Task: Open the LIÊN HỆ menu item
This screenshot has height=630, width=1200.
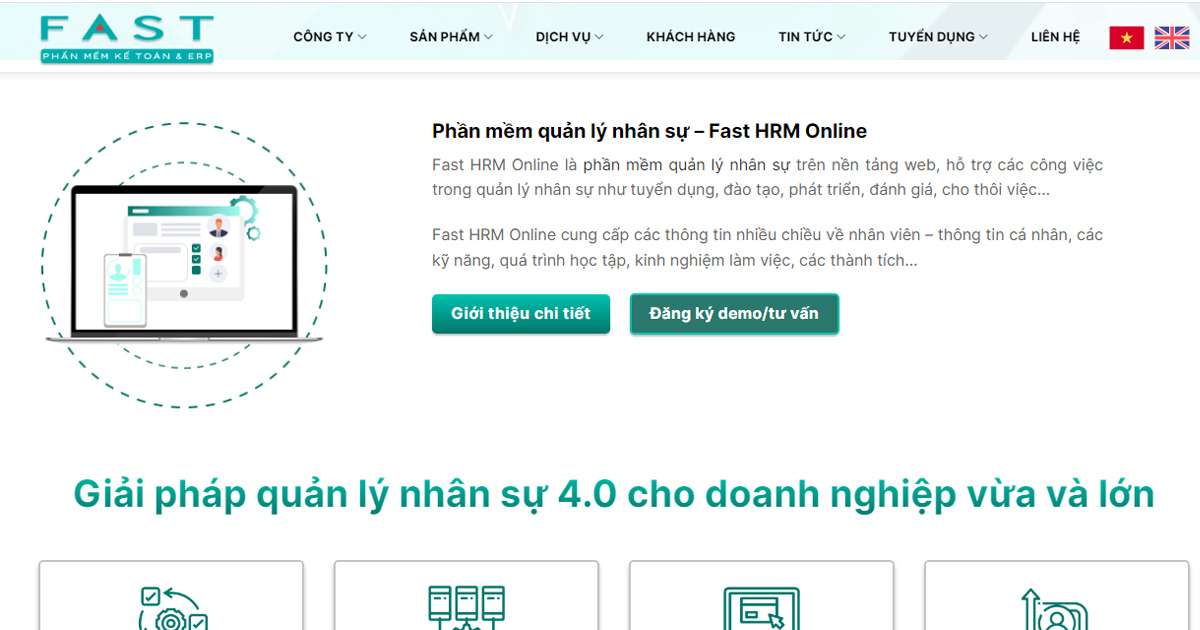Action: [x=1056, y=37]
